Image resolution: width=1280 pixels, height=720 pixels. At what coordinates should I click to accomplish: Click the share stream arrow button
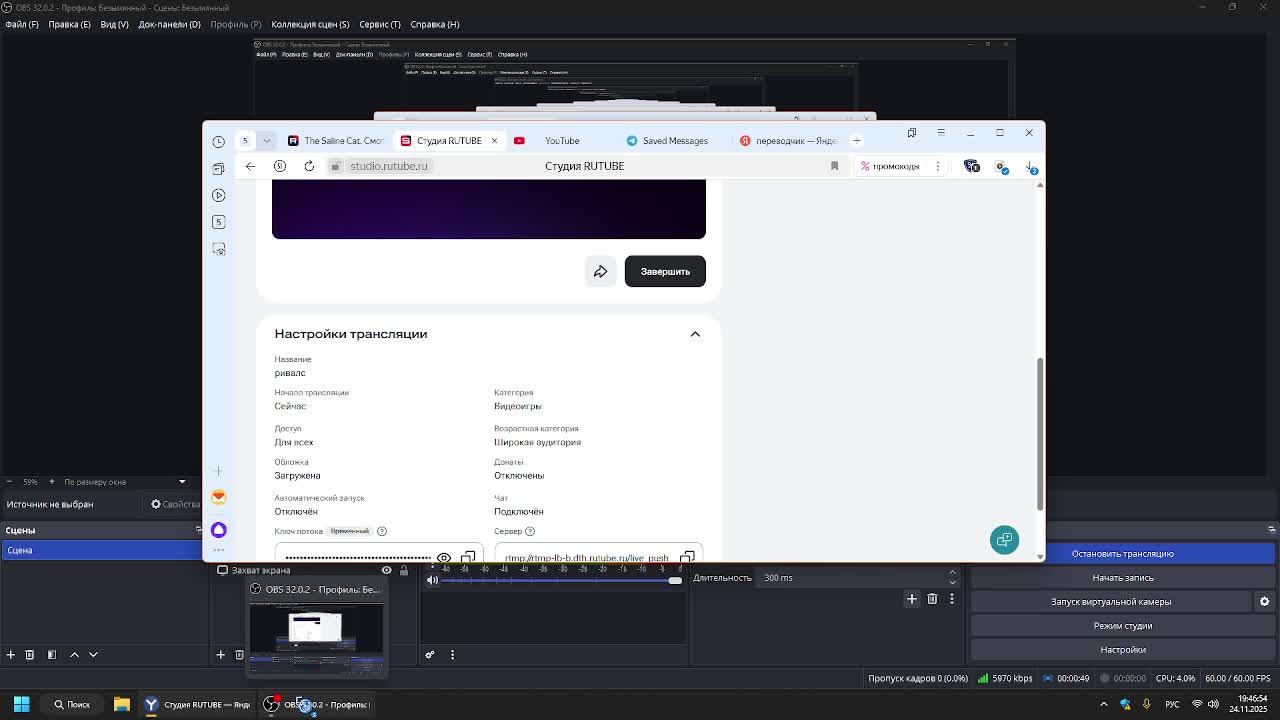click(x=600, y=271)
